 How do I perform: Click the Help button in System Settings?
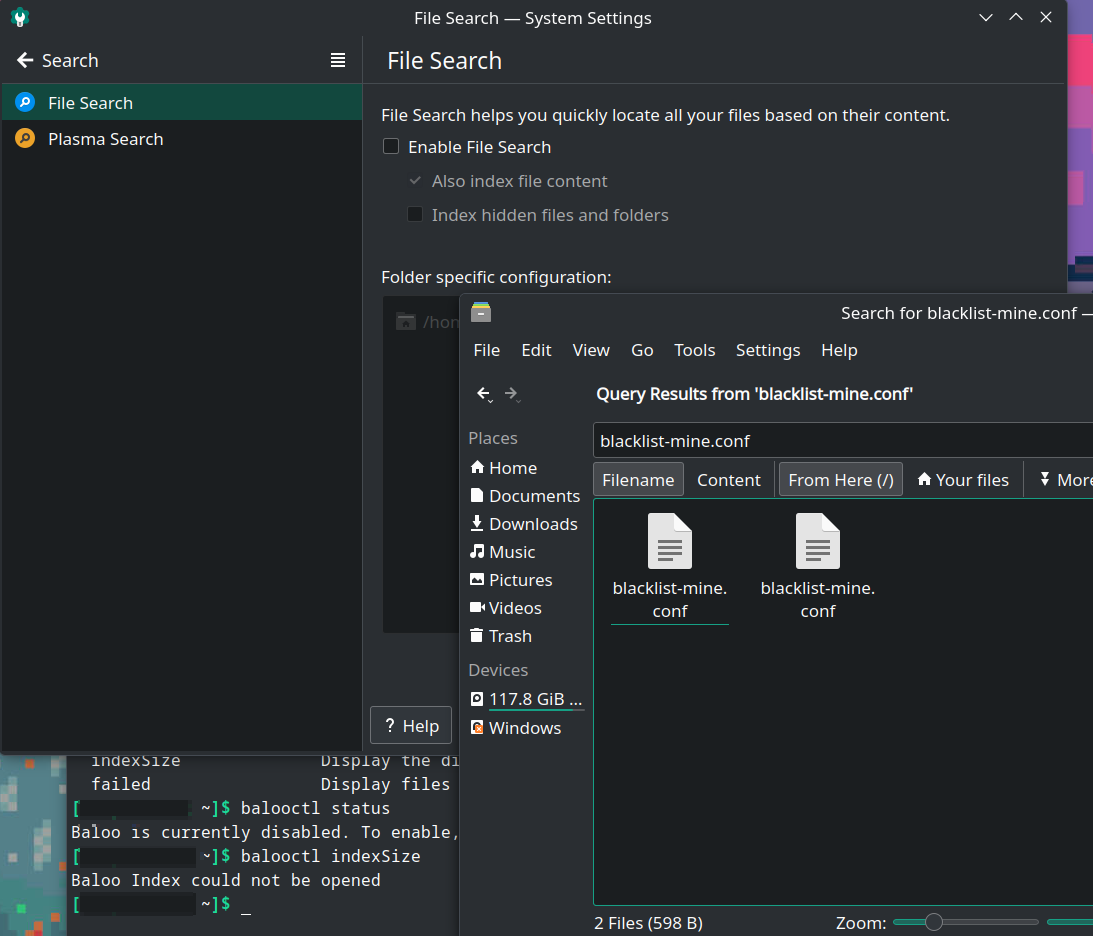point(411,726)
